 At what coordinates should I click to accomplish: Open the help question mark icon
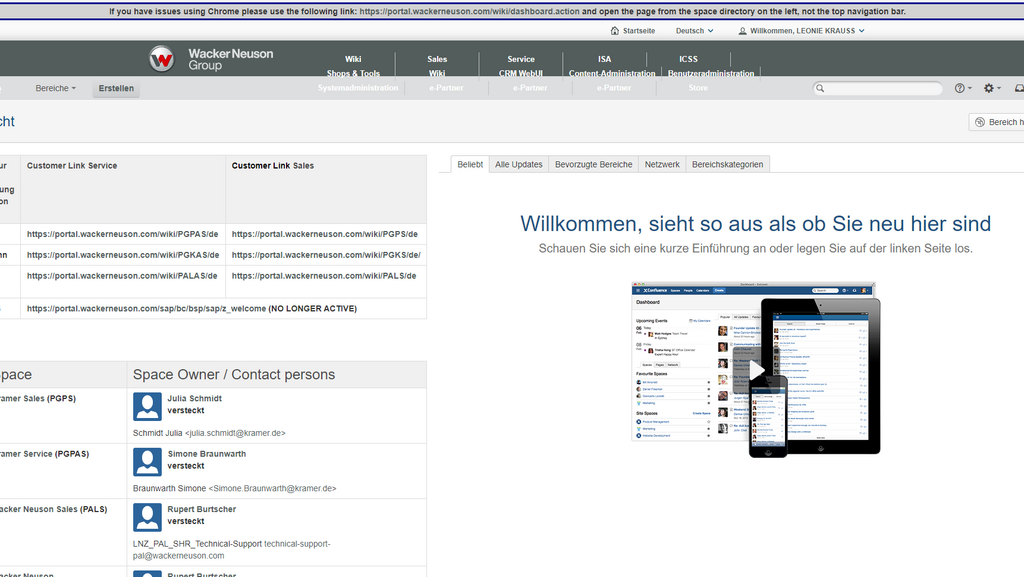click(x=959, y=89)
